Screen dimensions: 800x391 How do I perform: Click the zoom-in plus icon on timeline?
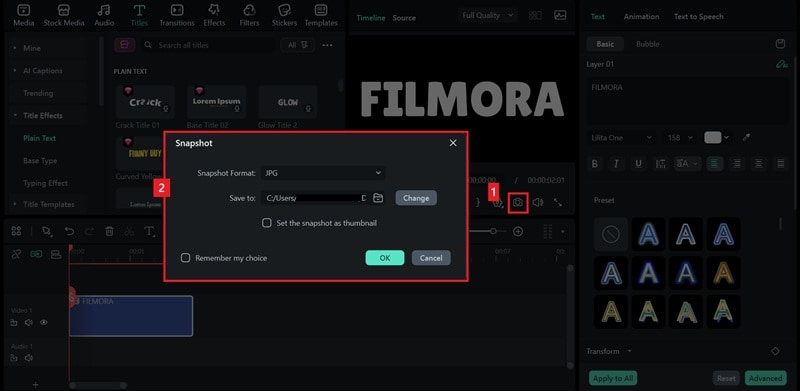(518, 232)
